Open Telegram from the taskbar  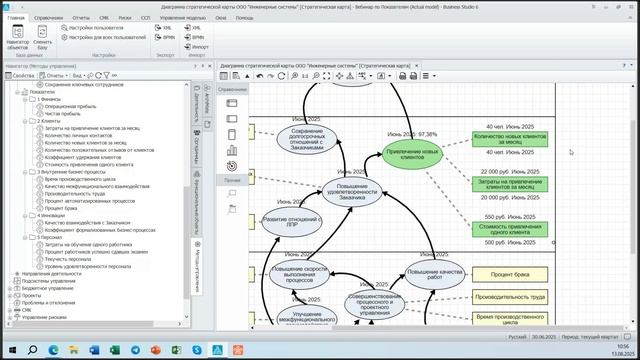click(x=136, y=350)
